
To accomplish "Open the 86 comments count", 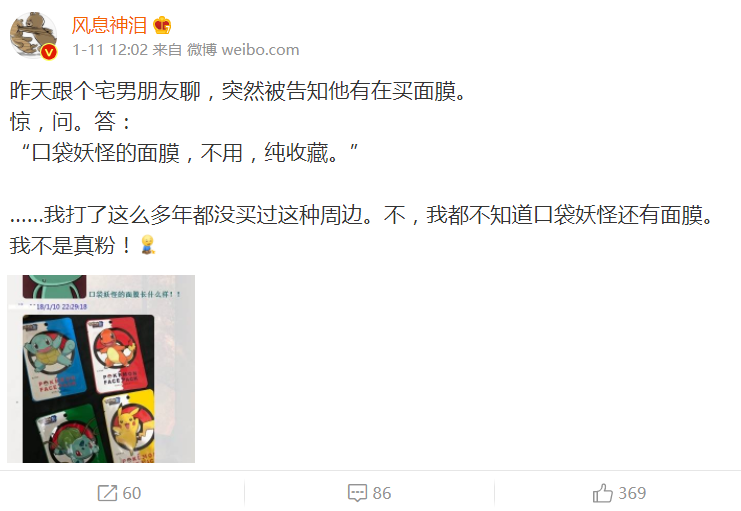I will pyautogui.click(x=382, y=493).
